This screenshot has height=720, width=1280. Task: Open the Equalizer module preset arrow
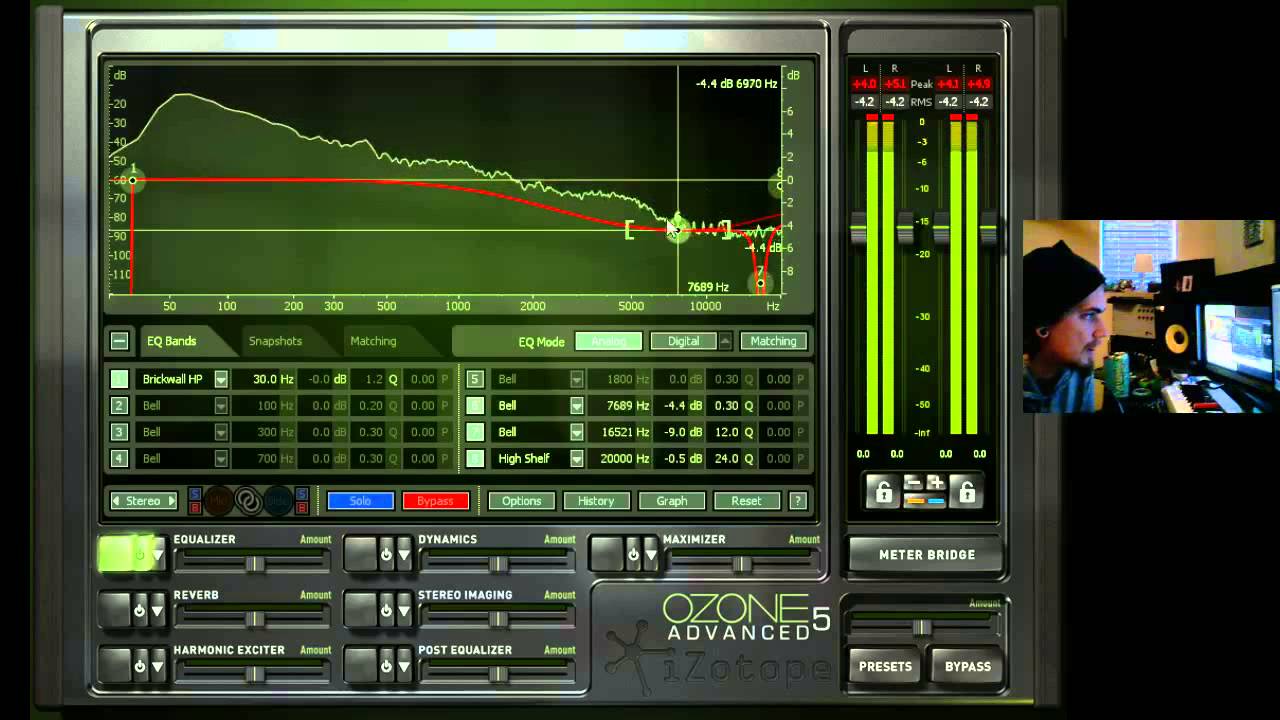coord(158,554)
